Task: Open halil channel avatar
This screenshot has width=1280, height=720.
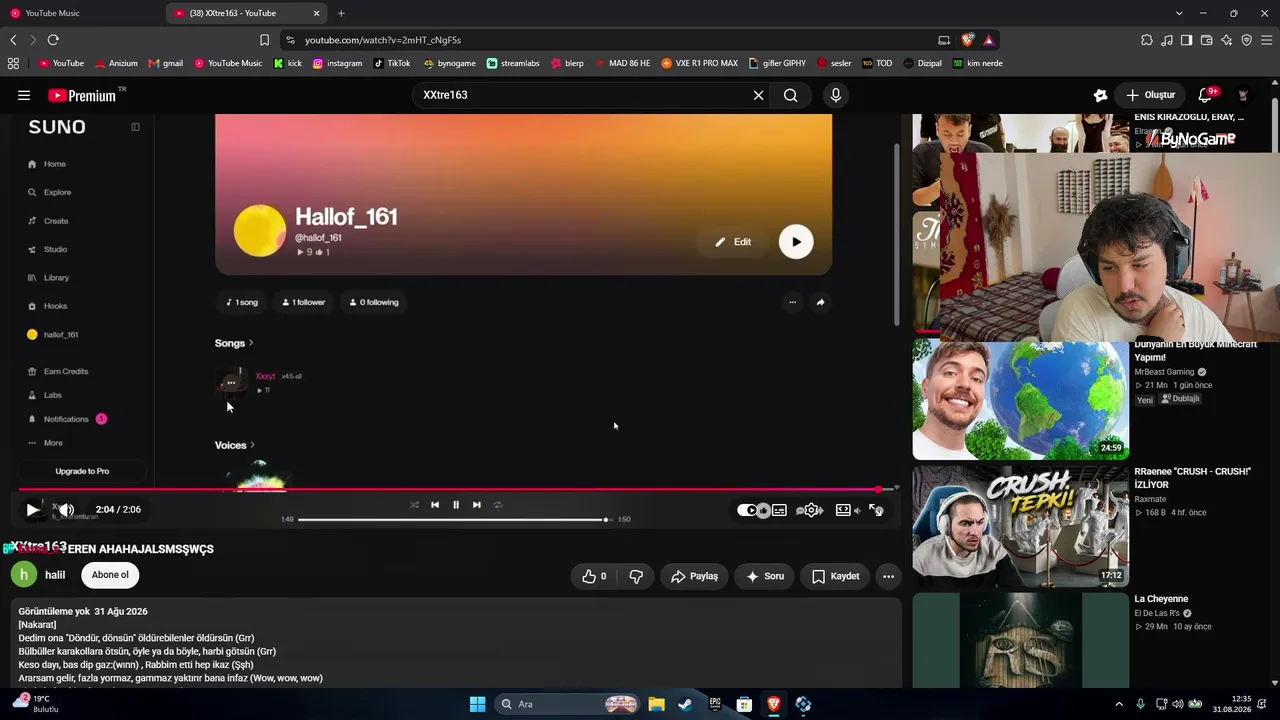Action: [23, 575]
